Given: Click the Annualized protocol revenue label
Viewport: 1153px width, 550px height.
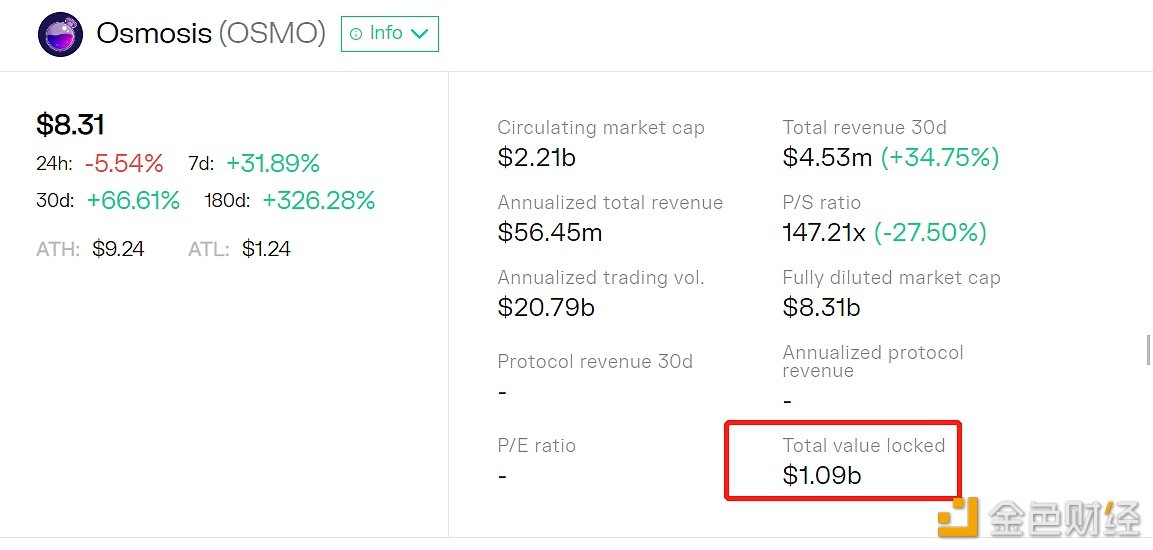Looking at the screenshot, I should point(873,362).
